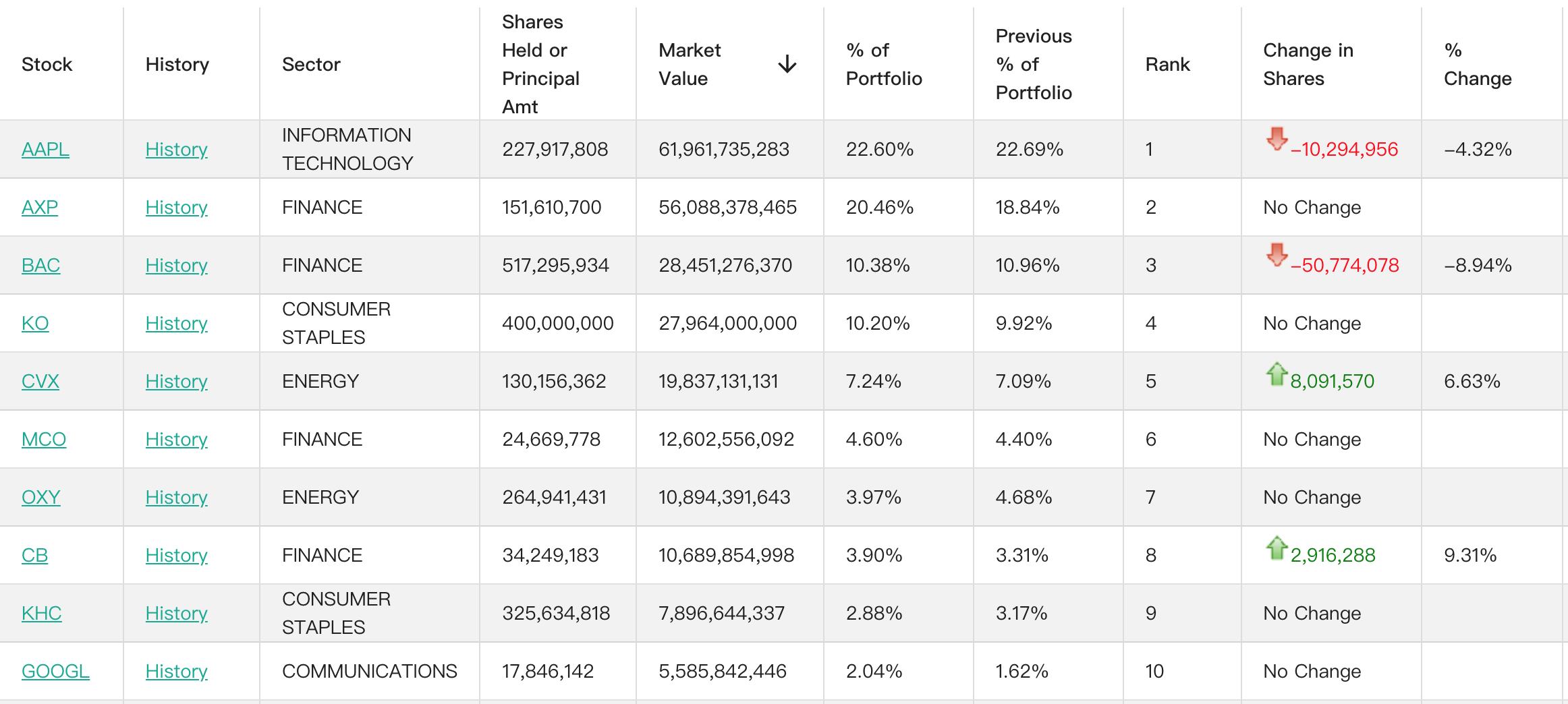Click the green up arrow in CVX row

(x=1277, y=374)
